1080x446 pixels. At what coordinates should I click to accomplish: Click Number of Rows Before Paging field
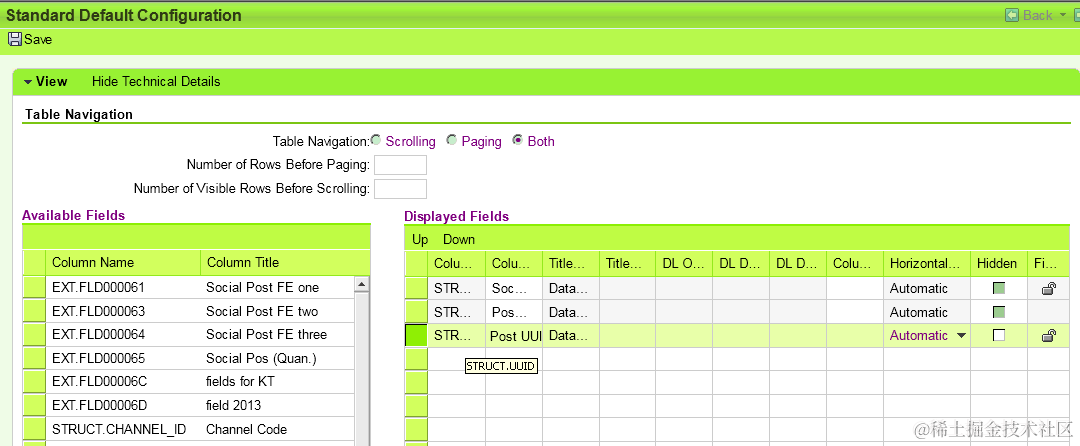click(400, 165)
